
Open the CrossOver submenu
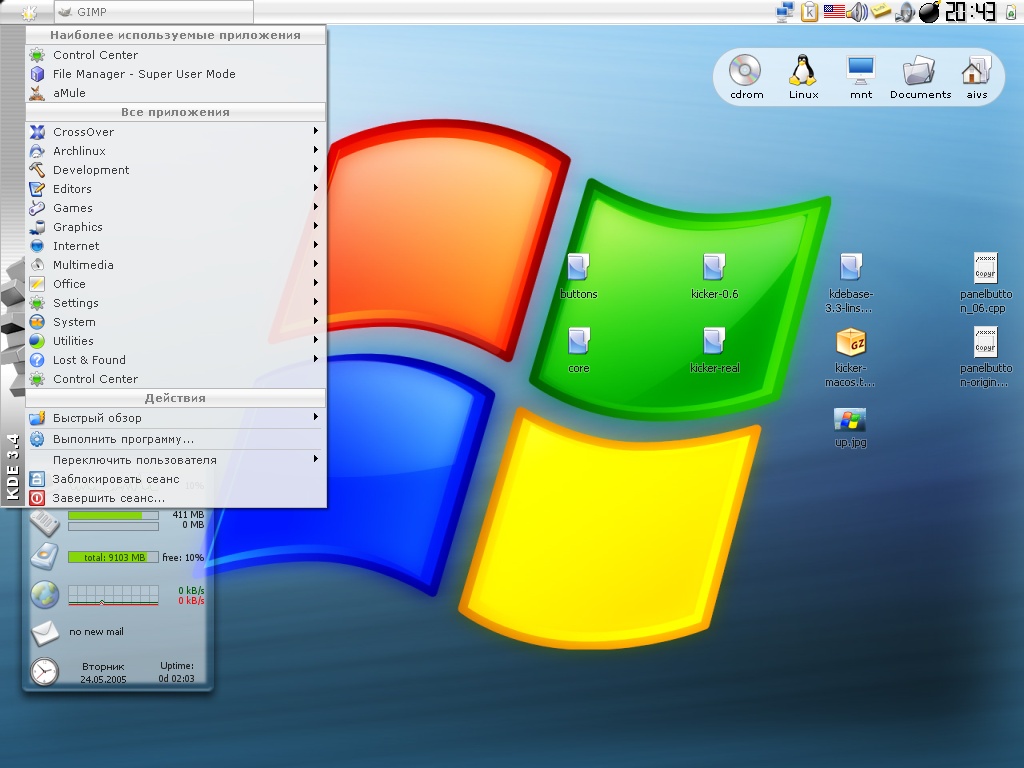click(x=176, y=131)
